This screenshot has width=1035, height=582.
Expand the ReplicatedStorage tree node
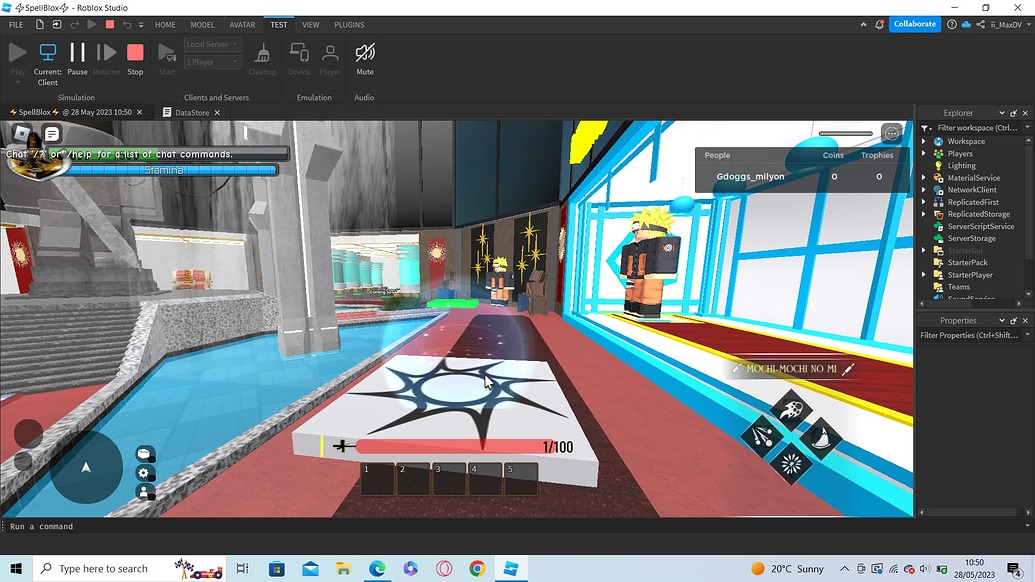pos(924,214)
